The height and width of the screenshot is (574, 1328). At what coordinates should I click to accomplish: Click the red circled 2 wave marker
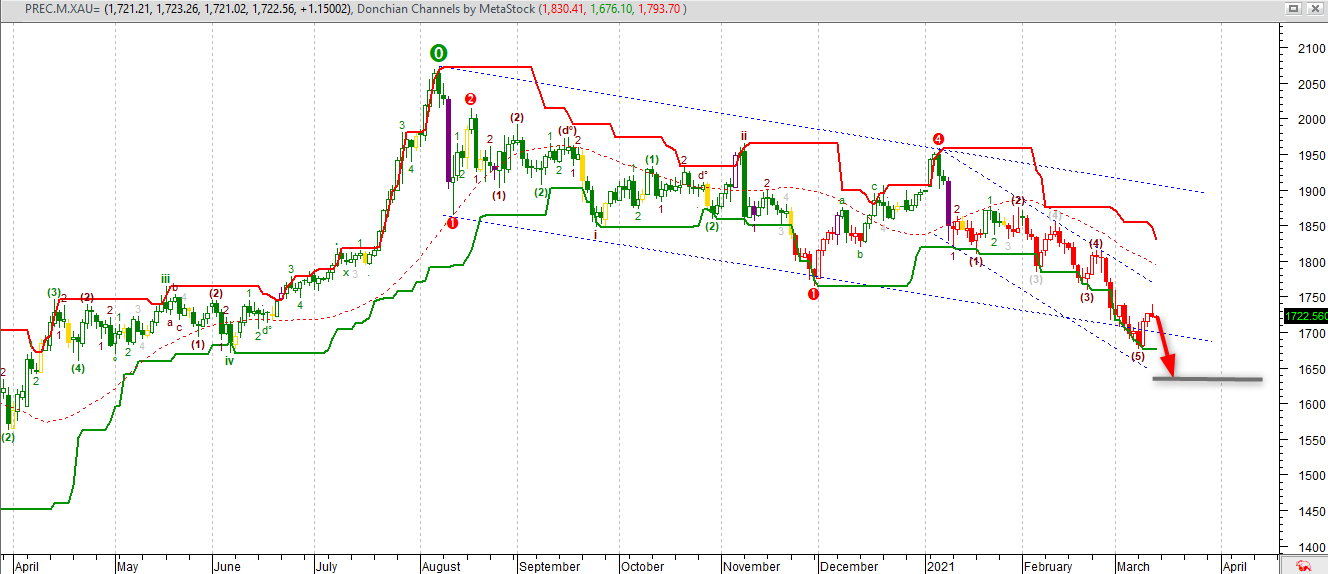pos(470,99)
